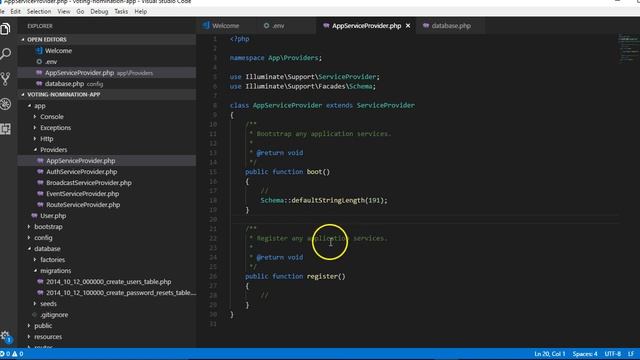Close the AppServiceProvider.php tab

(x=408, y=26)
